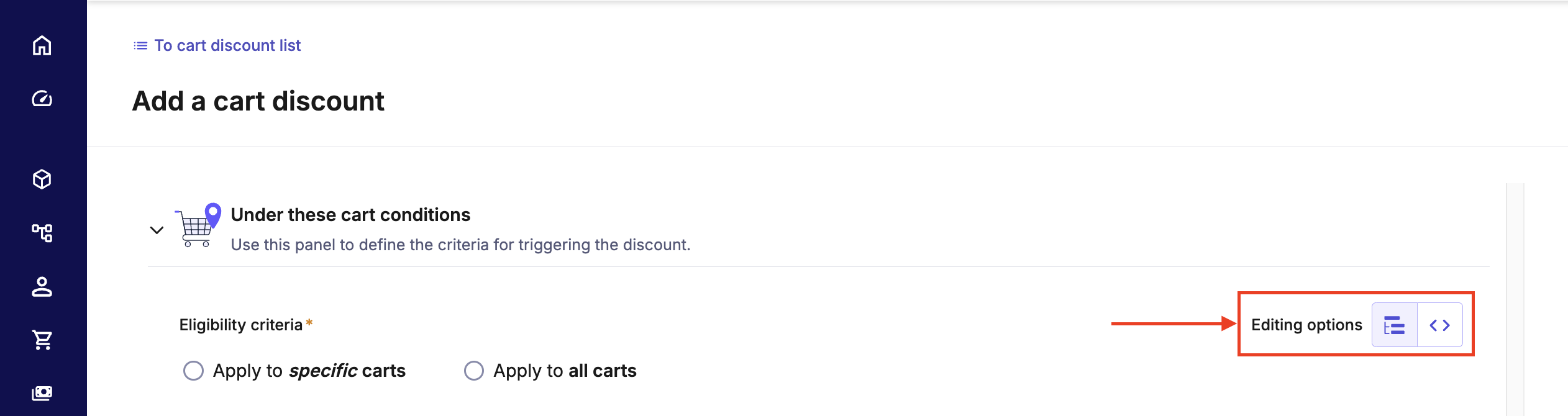Click the Eligibility criteria label
This screenshot has width=1568, height=416.
(x=240, y=325)
